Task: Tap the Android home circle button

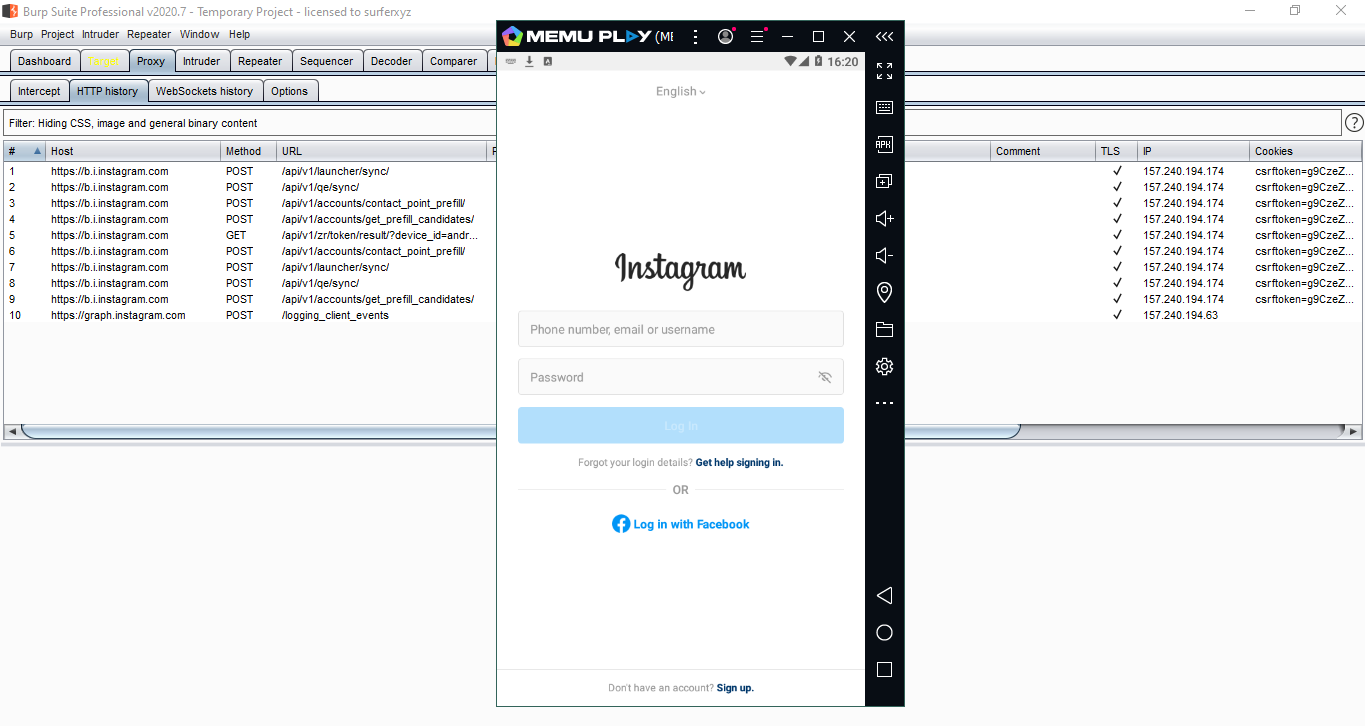Action: [x=884, y=633]
